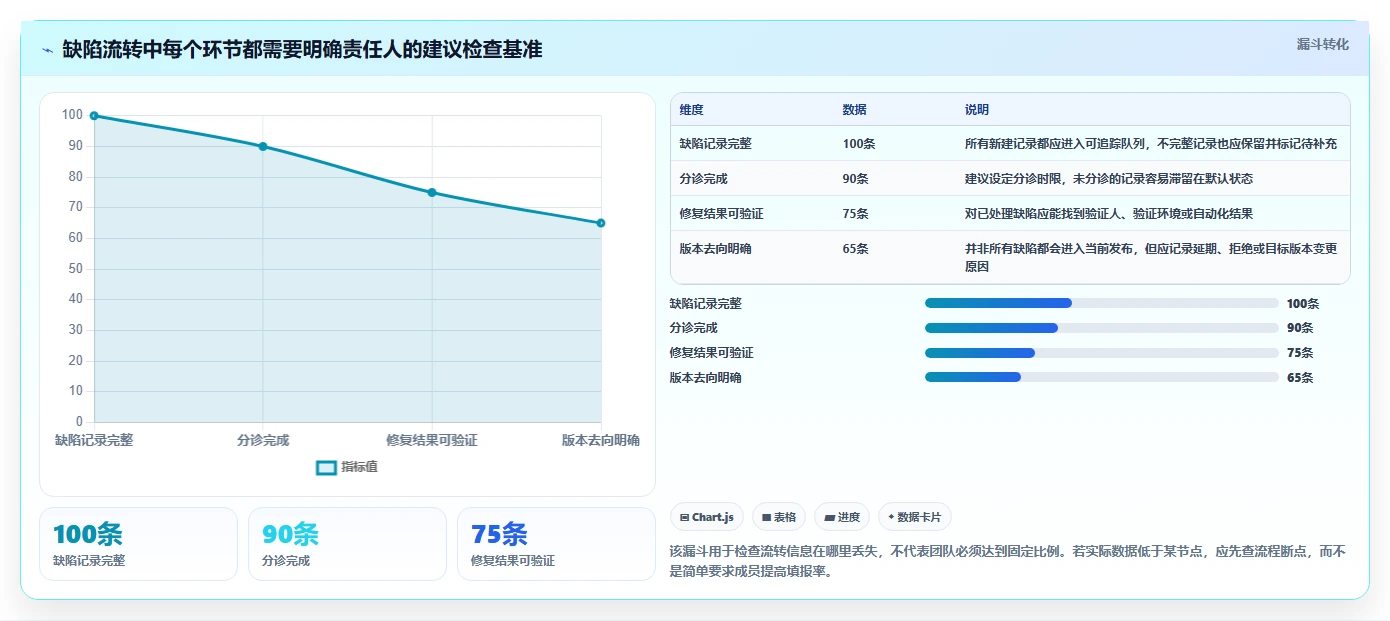
Task: Click table cell 缺陷记录完整
Action: (x=715, y=144)
